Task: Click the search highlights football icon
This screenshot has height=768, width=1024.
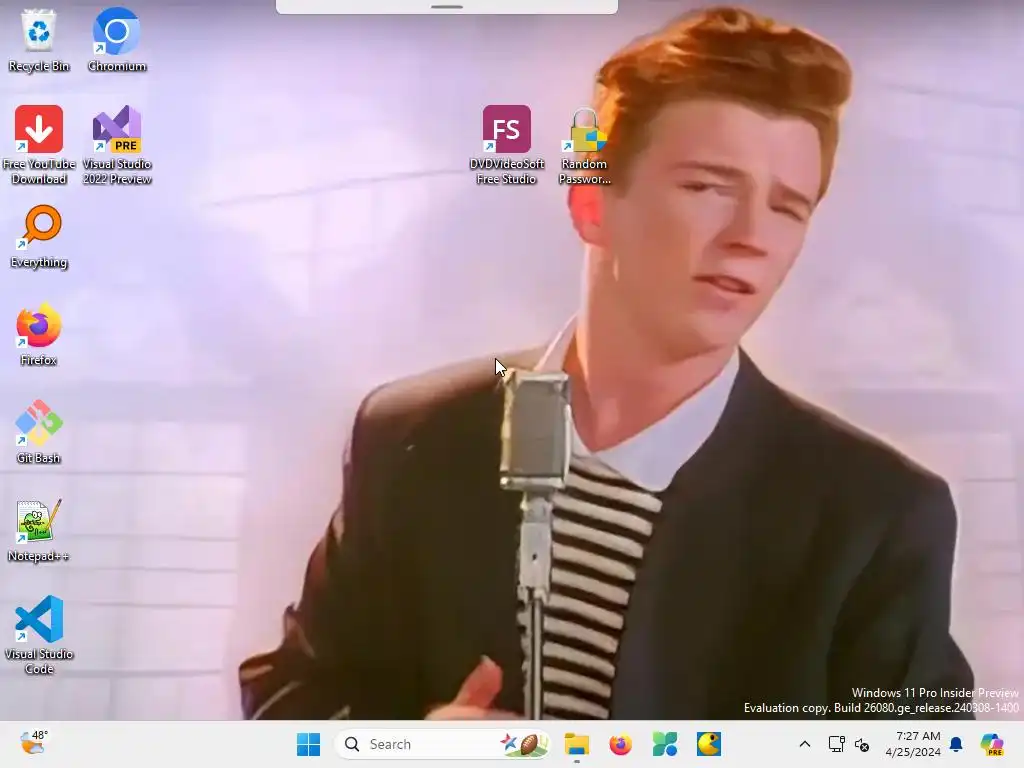Action: coord(525,744)
